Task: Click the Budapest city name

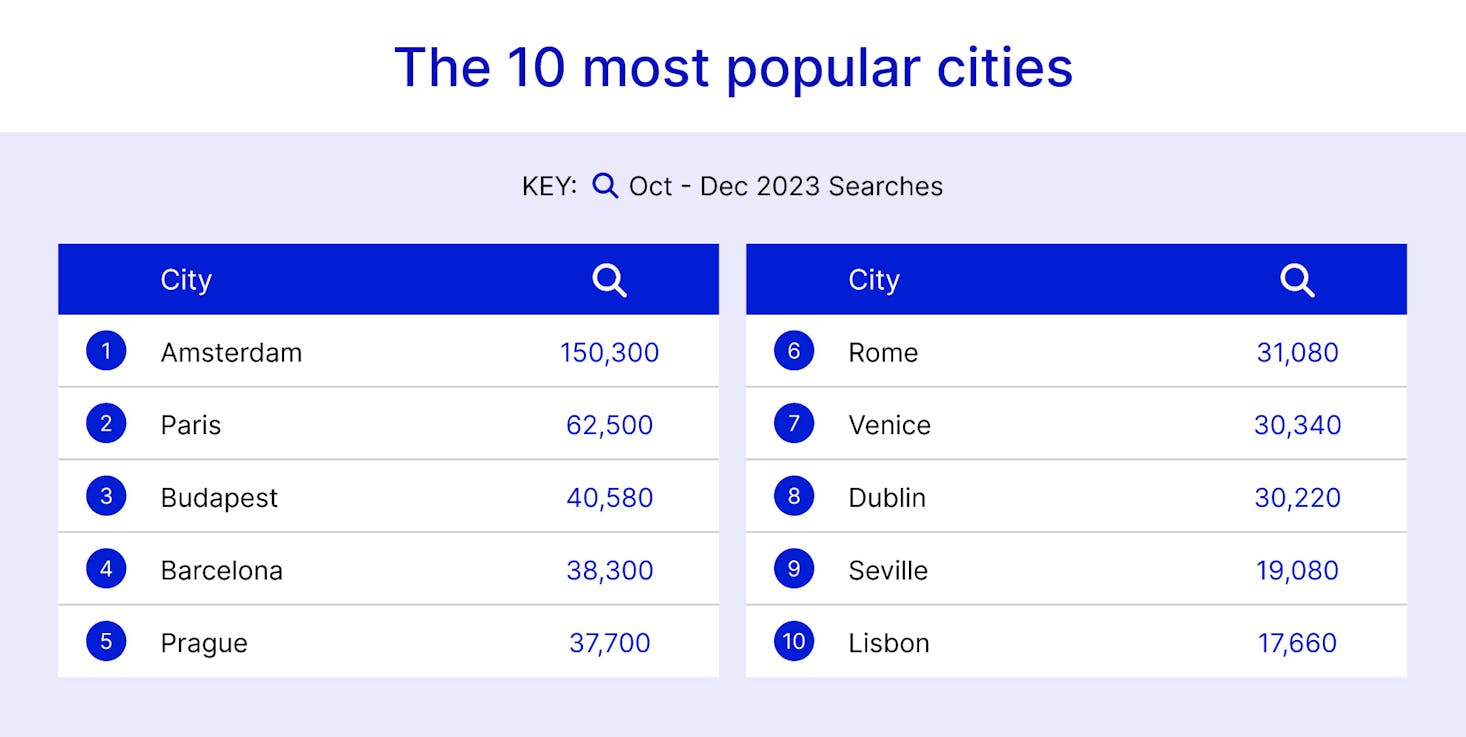Action: [x=219, y=498]
